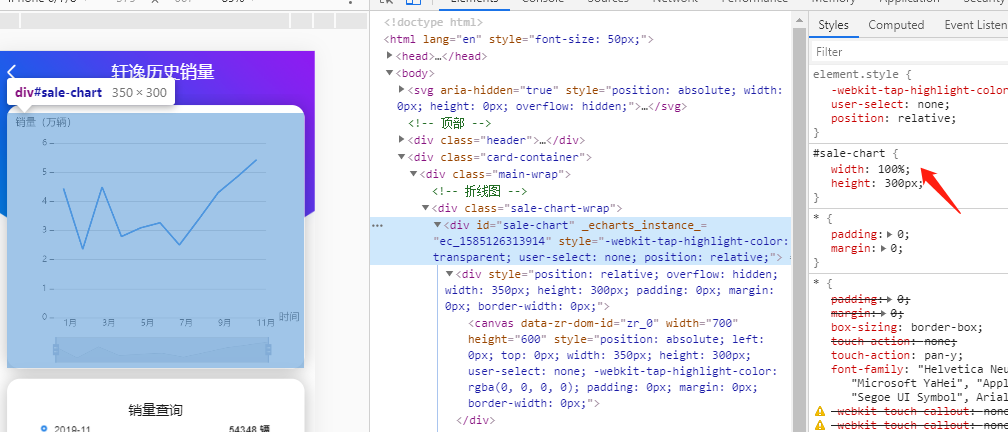Click the 11月 label on the chart x-axis
The image size is (1008, 432).
point(266,323)
